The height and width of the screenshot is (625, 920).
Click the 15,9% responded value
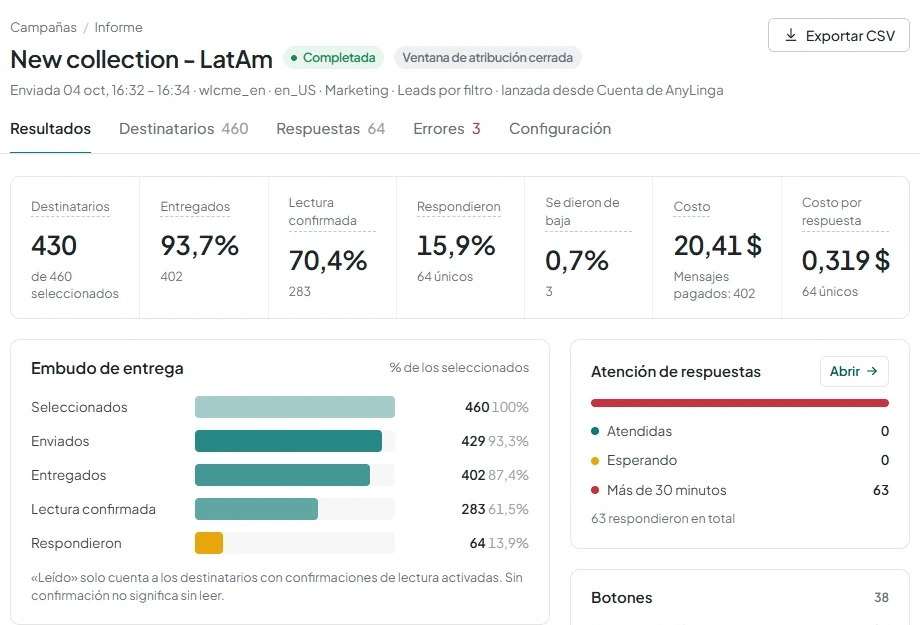click(456, 246)
